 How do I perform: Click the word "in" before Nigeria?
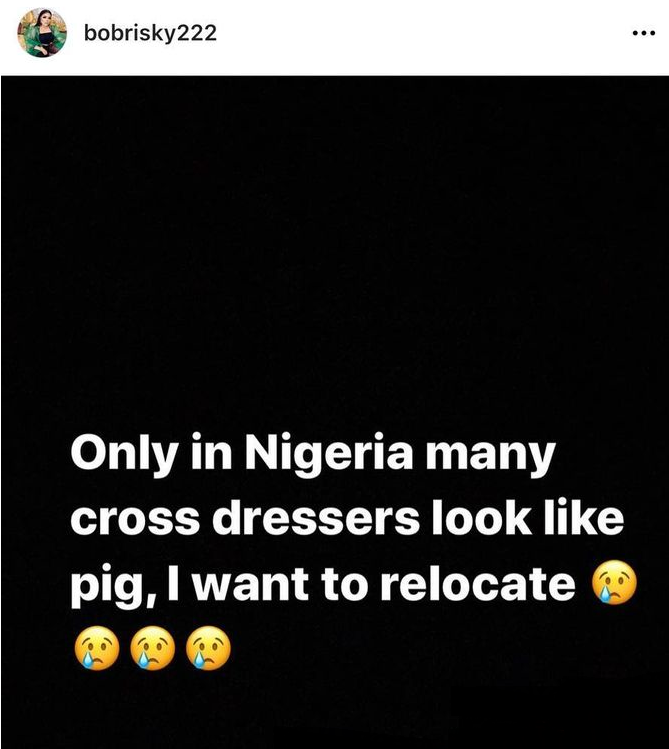[x=207, y=458]
